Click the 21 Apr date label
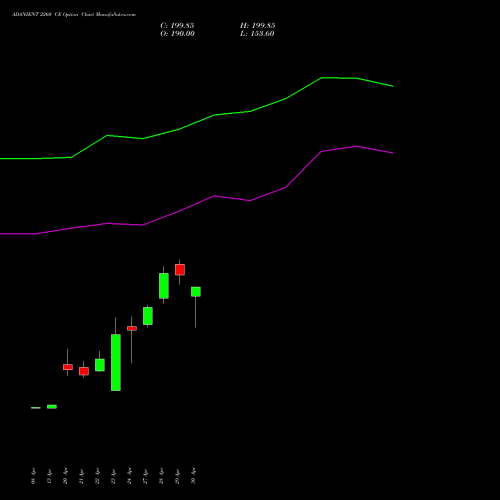 tap(81, 476)
